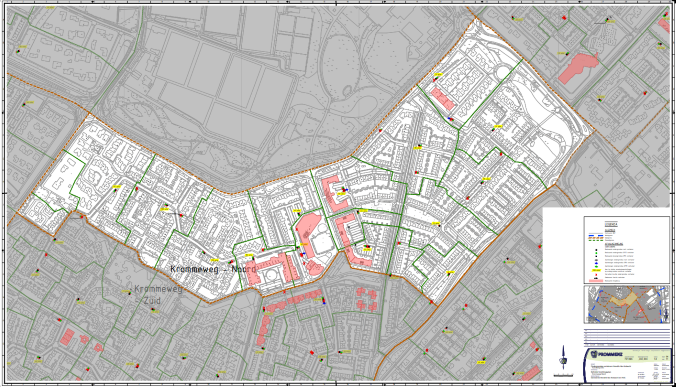Click the Krommeweg Zuid district label

tap(157, 295)
